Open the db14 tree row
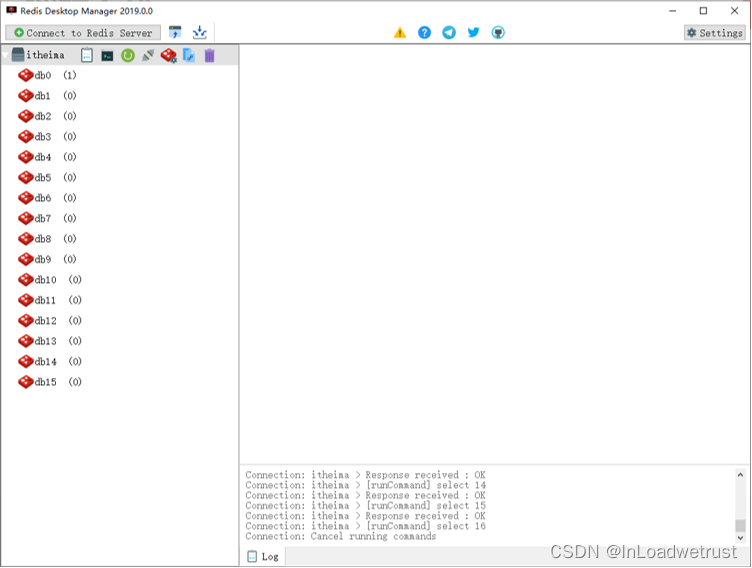752x568 pixels. 119,362
